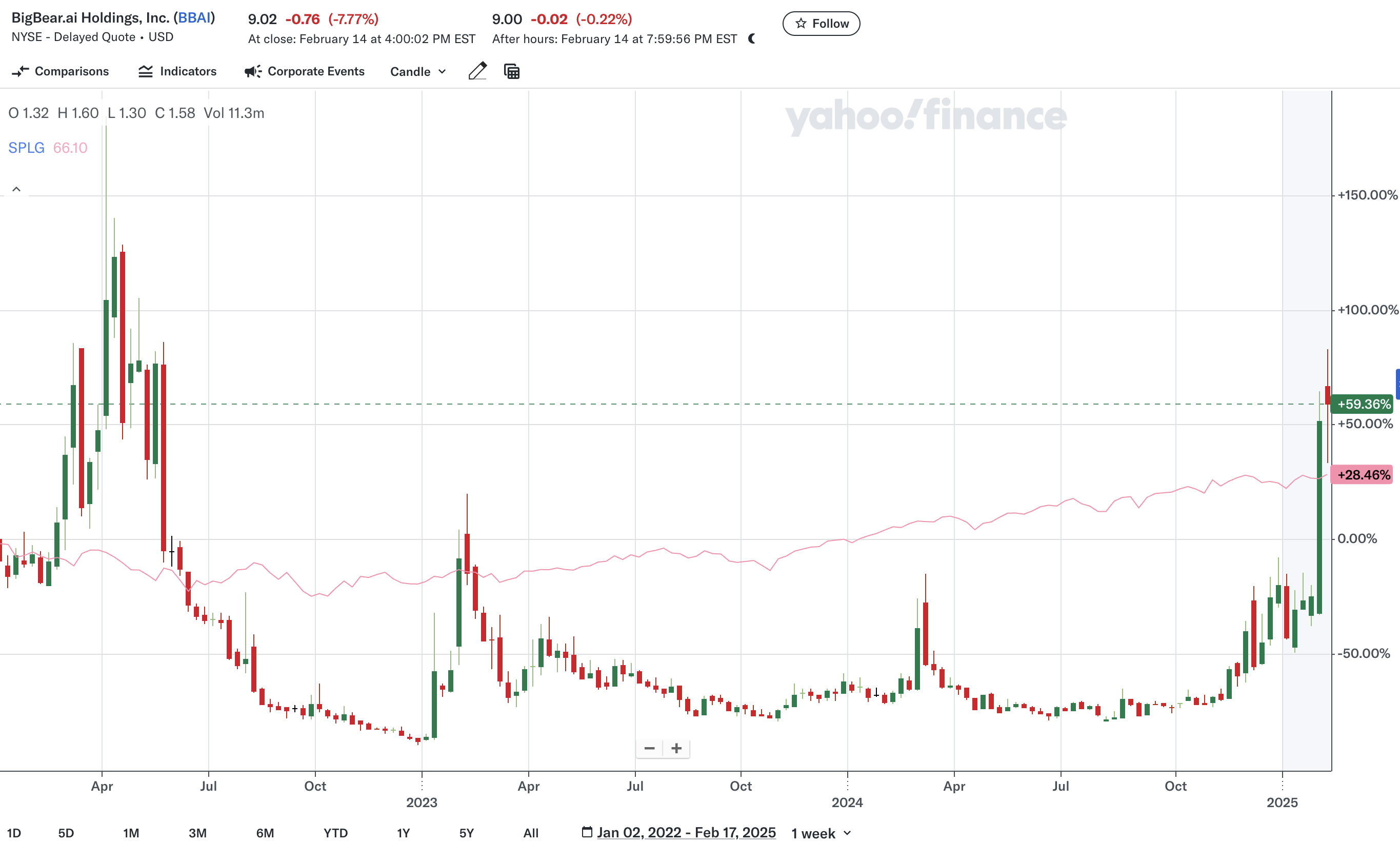Click the Corporate Events megaphone icon

[x=253, y=71]
